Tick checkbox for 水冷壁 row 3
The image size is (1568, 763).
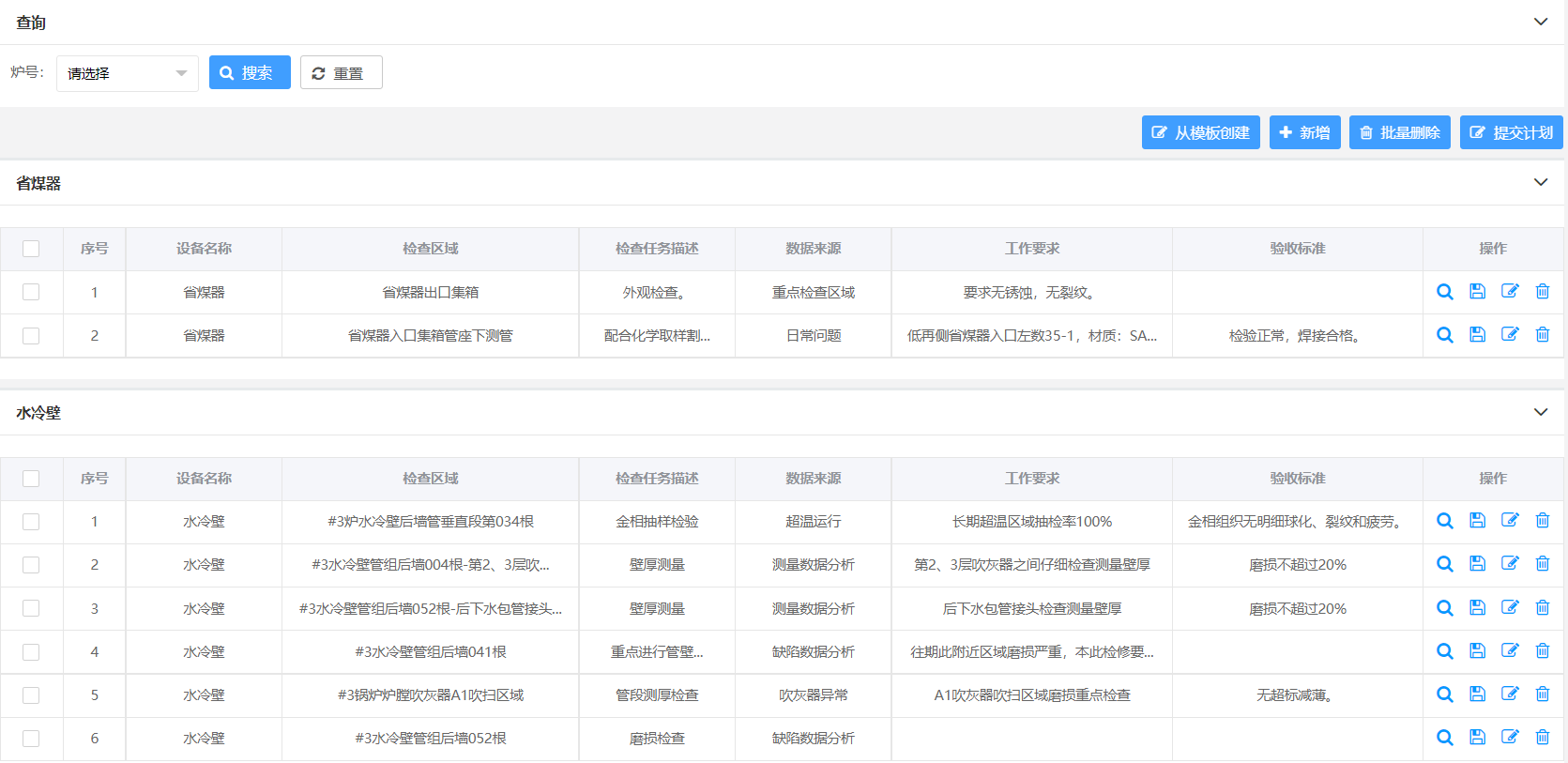coord(31,608)
